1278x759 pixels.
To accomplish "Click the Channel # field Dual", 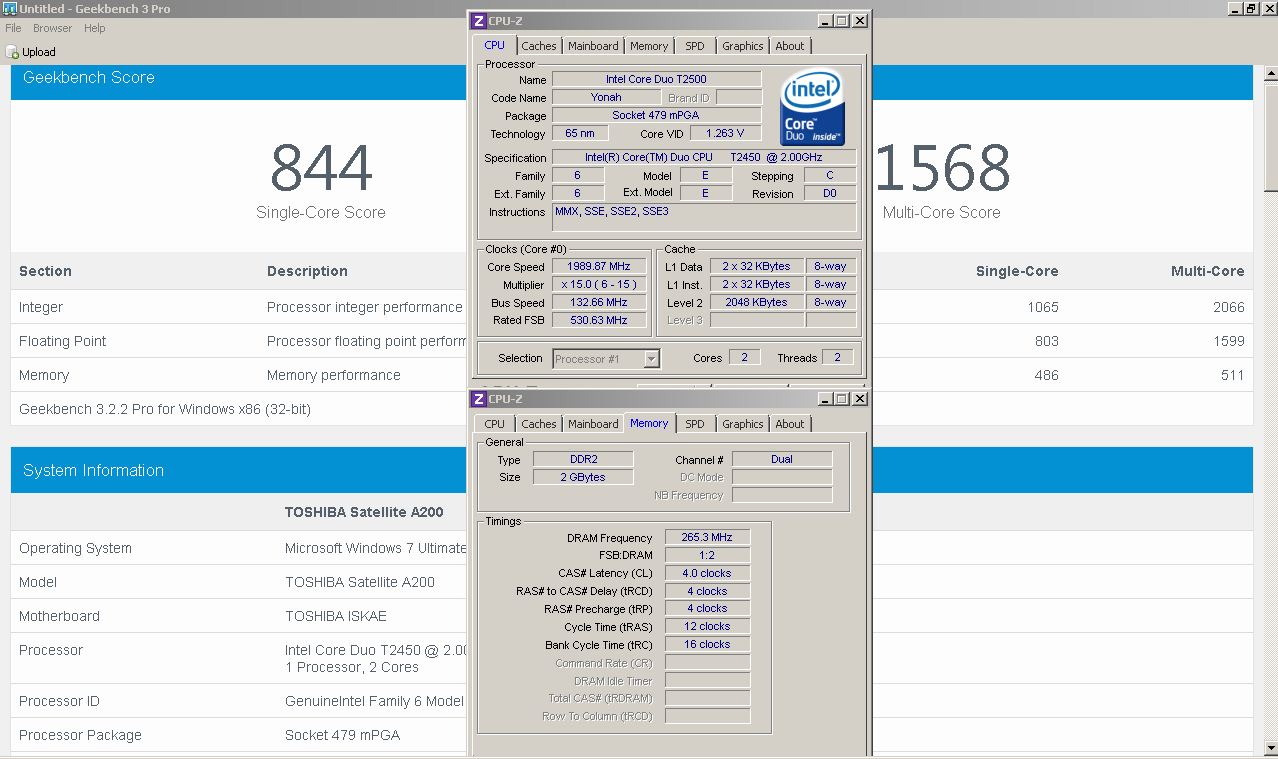I will click(782, 459).
